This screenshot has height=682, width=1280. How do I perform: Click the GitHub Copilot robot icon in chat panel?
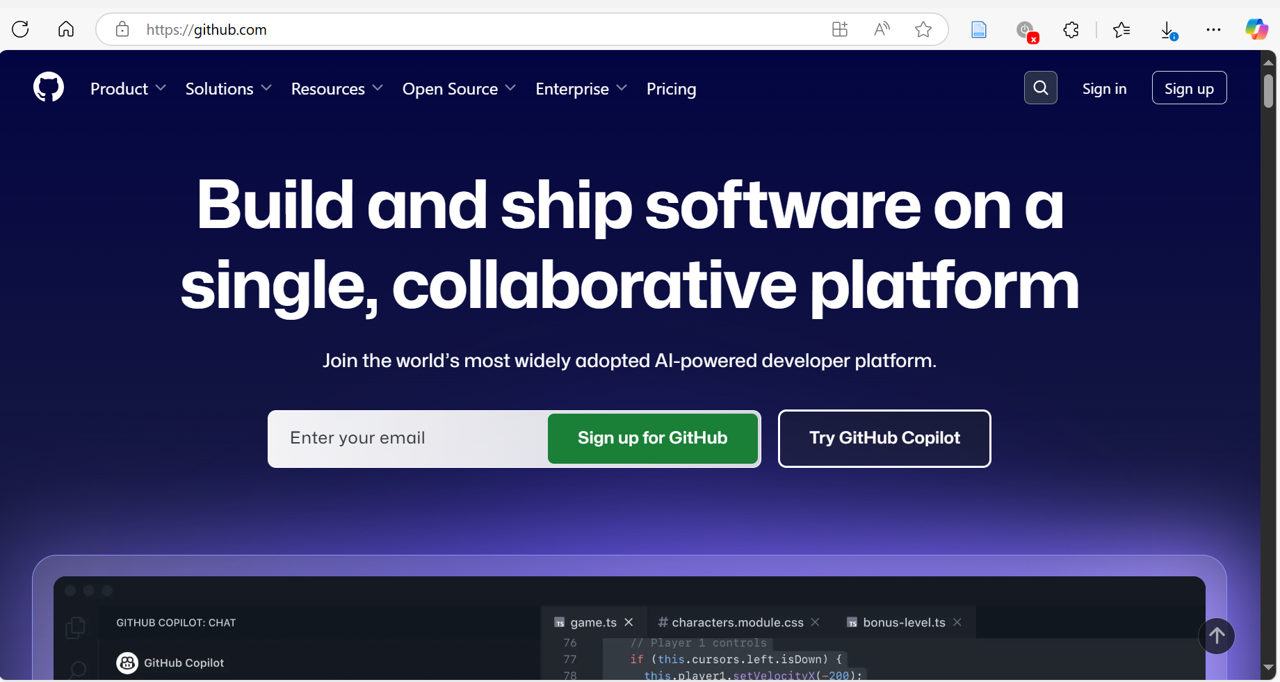pos(127,662)
